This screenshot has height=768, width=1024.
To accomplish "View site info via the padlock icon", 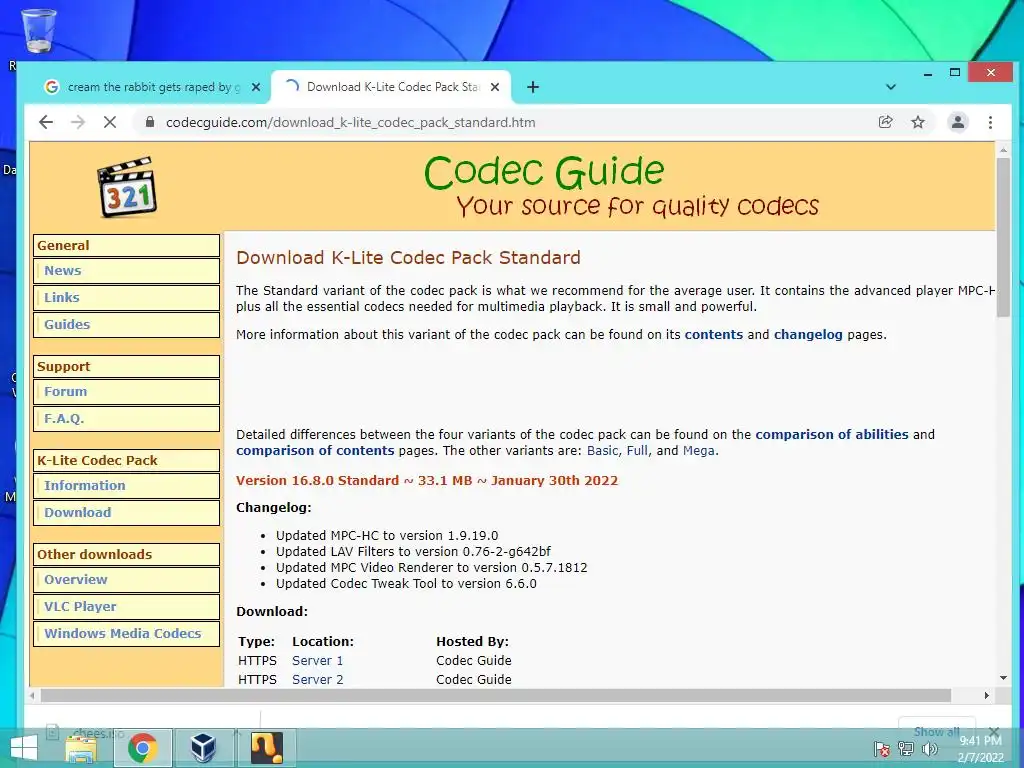I will 150,122.
